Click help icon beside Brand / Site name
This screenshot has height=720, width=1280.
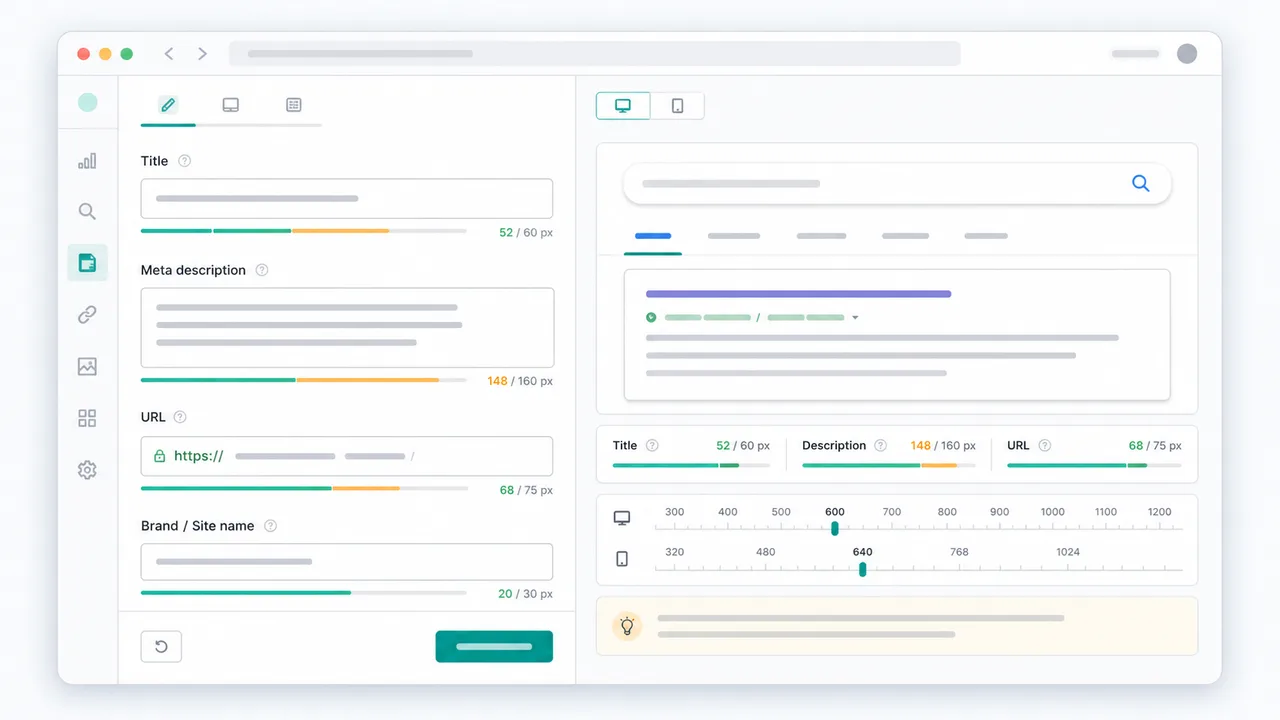pos(270,526)
